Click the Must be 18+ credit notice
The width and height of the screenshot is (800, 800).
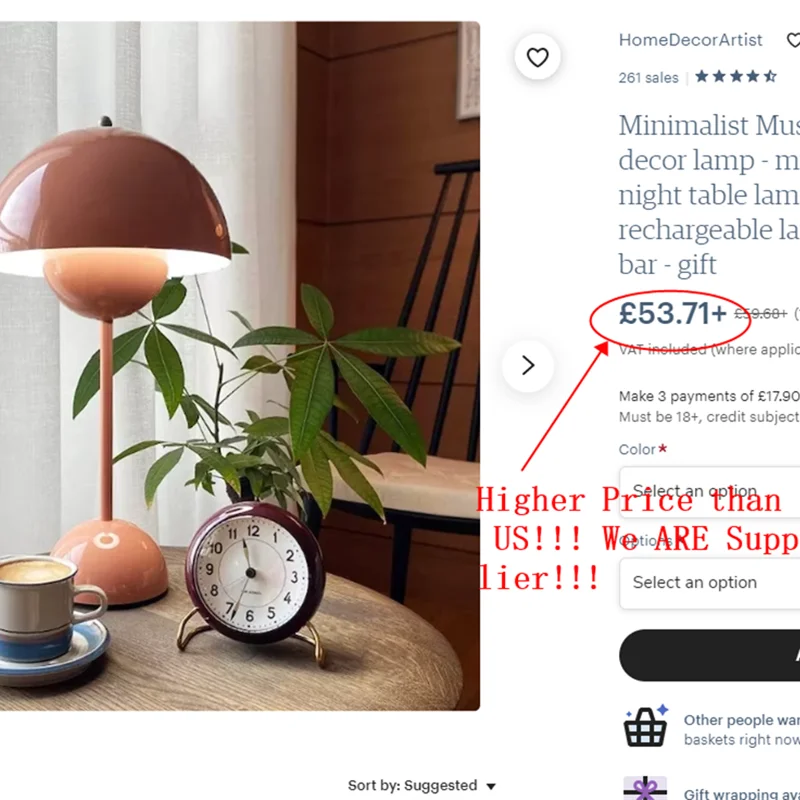click(x=709, y=417)
